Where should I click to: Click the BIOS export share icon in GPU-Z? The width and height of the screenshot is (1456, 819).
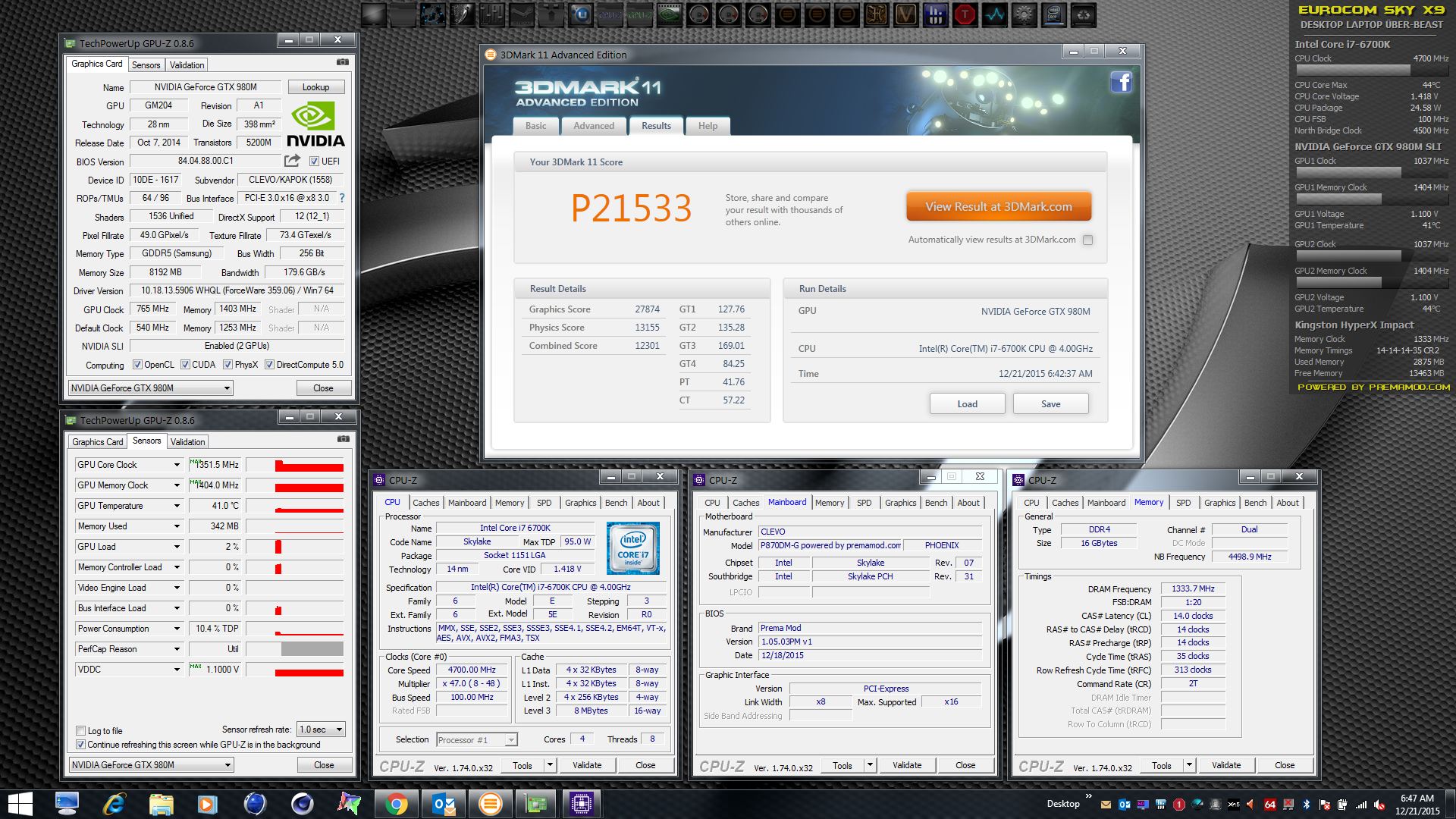(292, 161)
